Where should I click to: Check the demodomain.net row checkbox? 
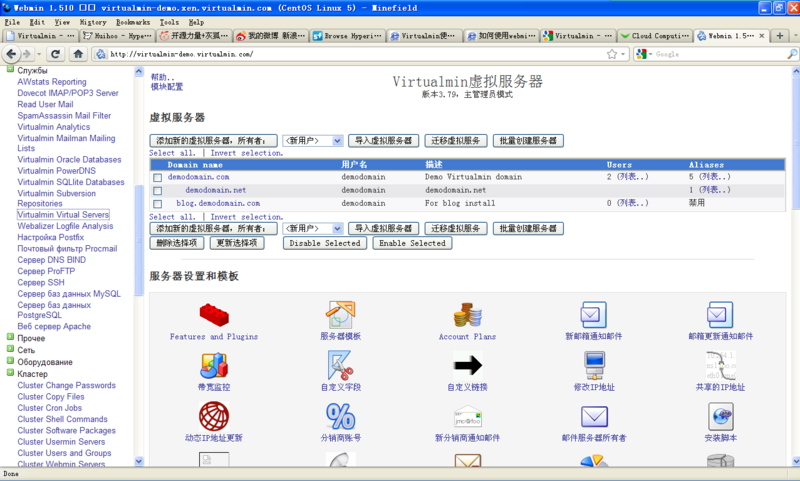point(157,190)
